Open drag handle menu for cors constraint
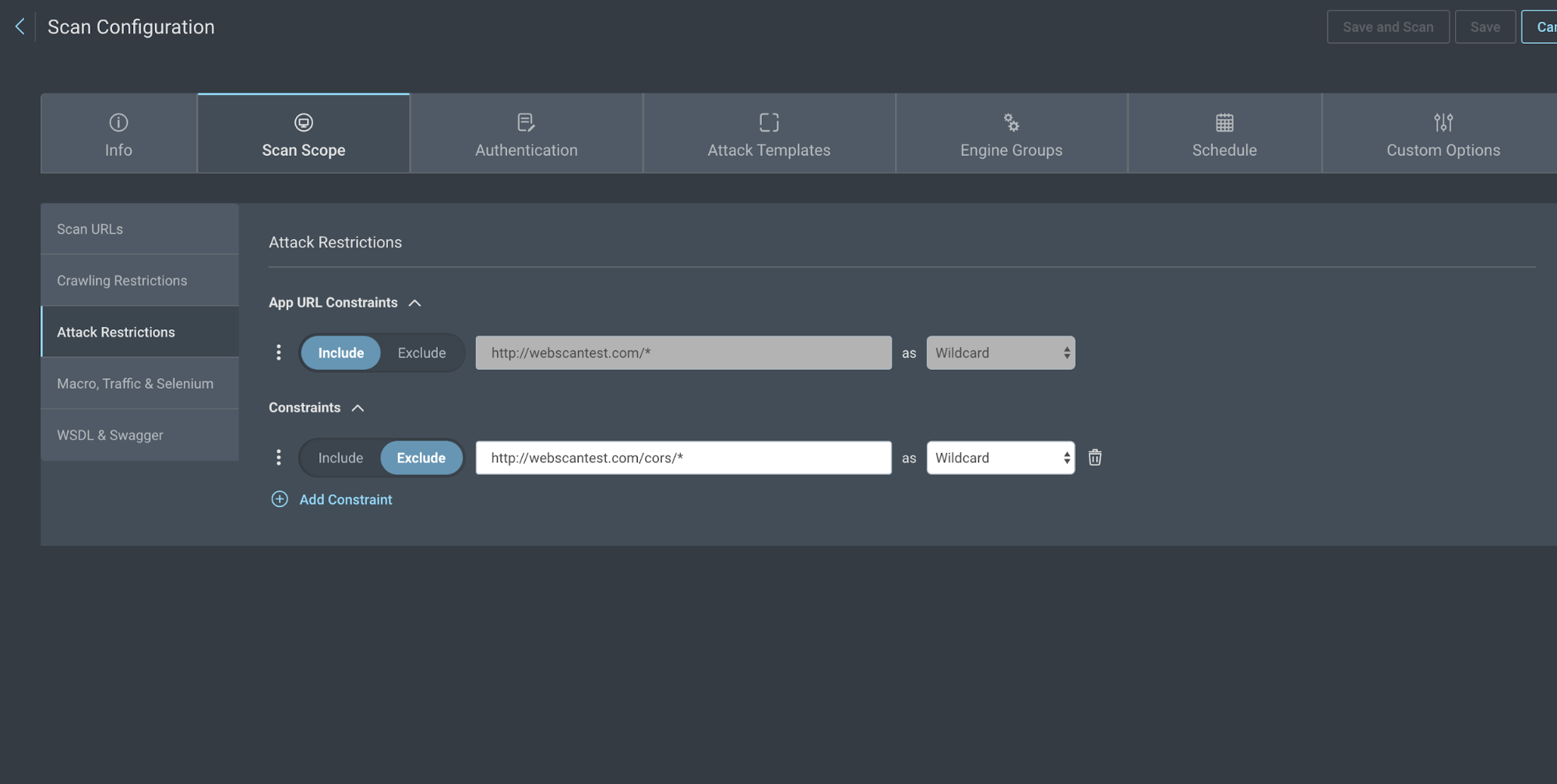The height and width of the screenshot is (784, 1557). [279, 458]
